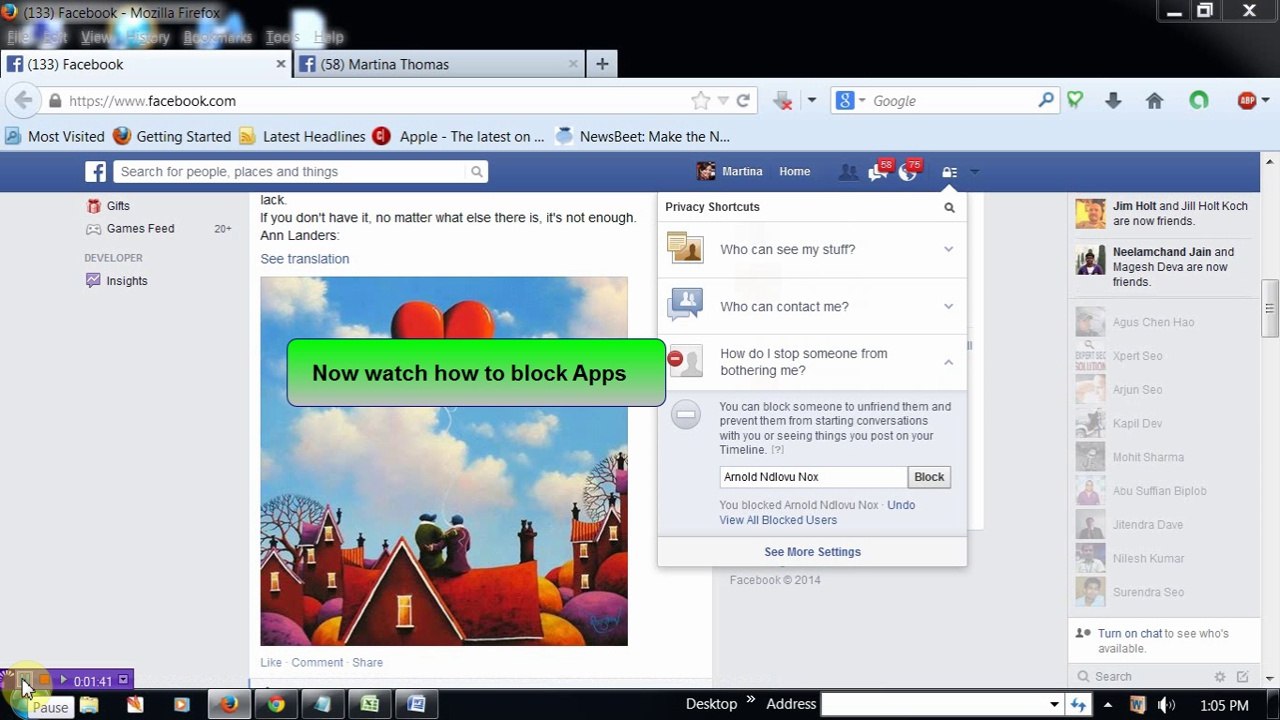Click the volume icon in system tray
The height and width of the screenshot is (720, 1280).
pos(1165,705)
